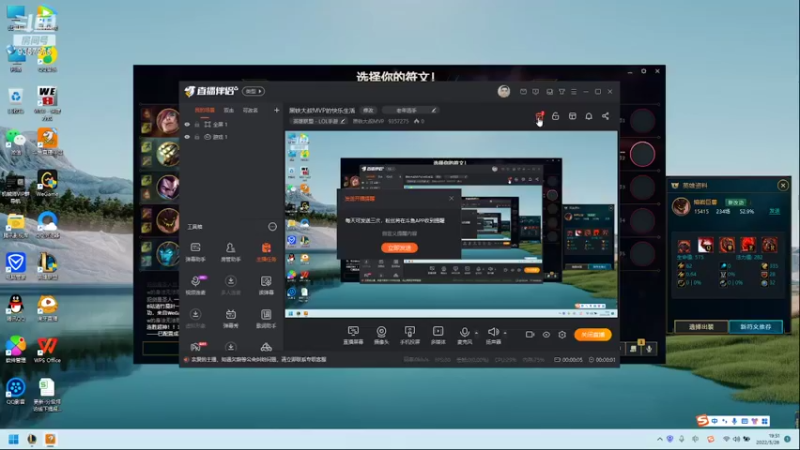Screen dimensions: 800x450
Task: Toggle visibility eye of 游戏 1 source
Action: (x=187, y=137)
